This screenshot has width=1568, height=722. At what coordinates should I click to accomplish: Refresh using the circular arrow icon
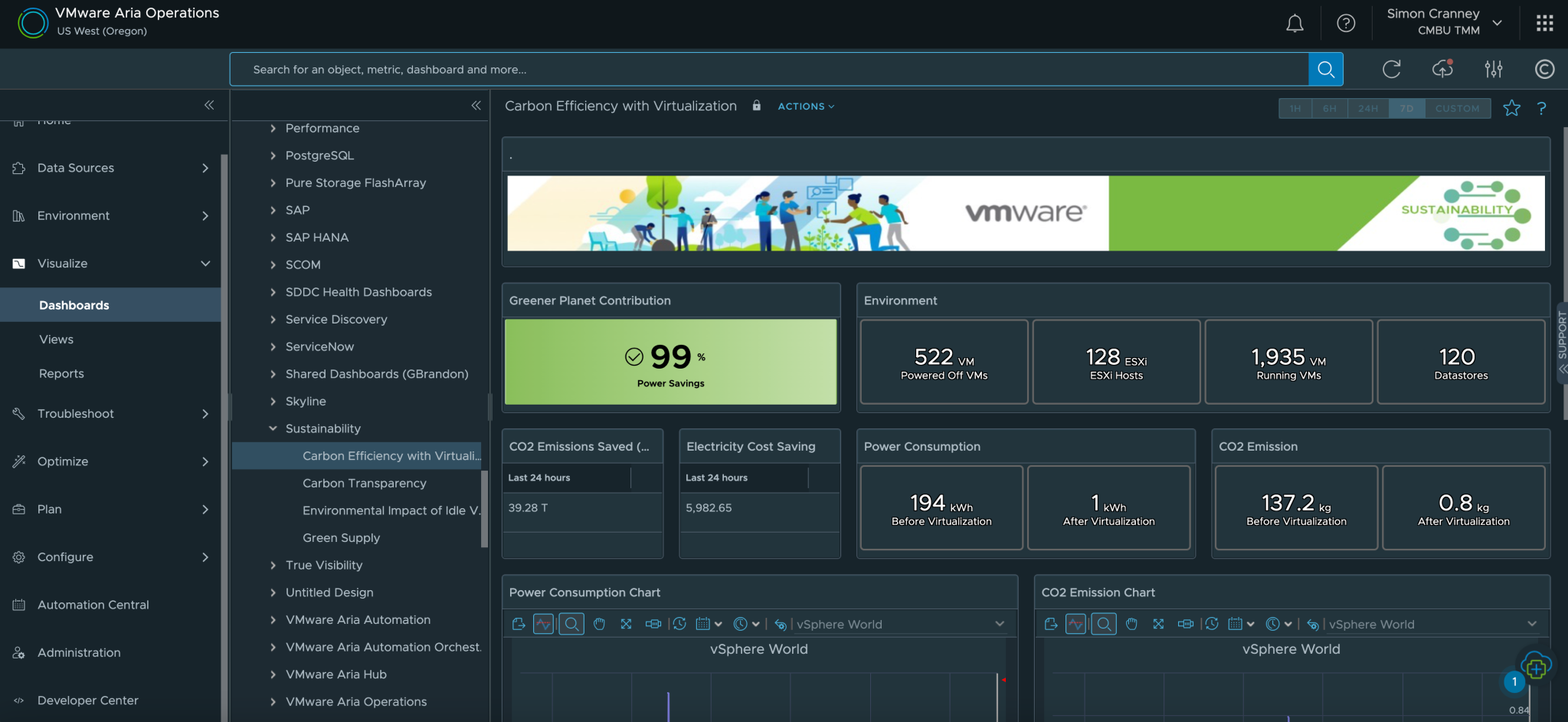point(1392,70)
